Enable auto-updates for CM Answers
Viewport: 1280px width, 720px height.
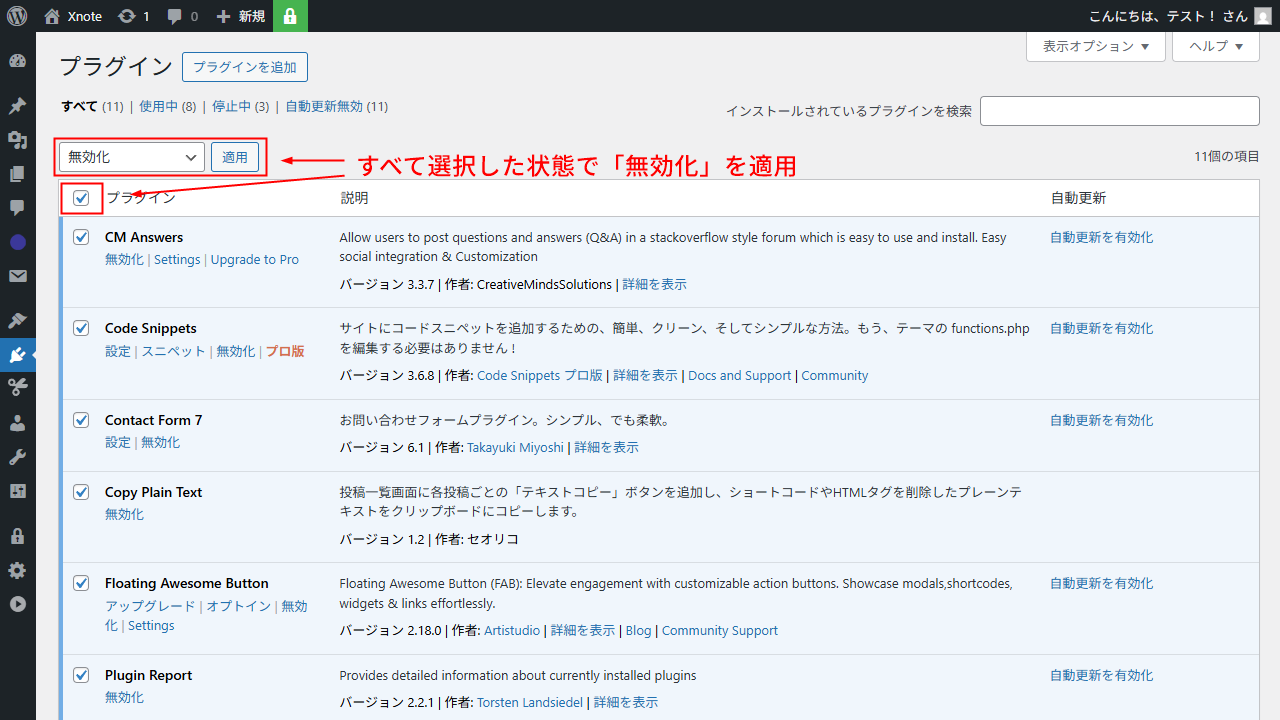1101,237
